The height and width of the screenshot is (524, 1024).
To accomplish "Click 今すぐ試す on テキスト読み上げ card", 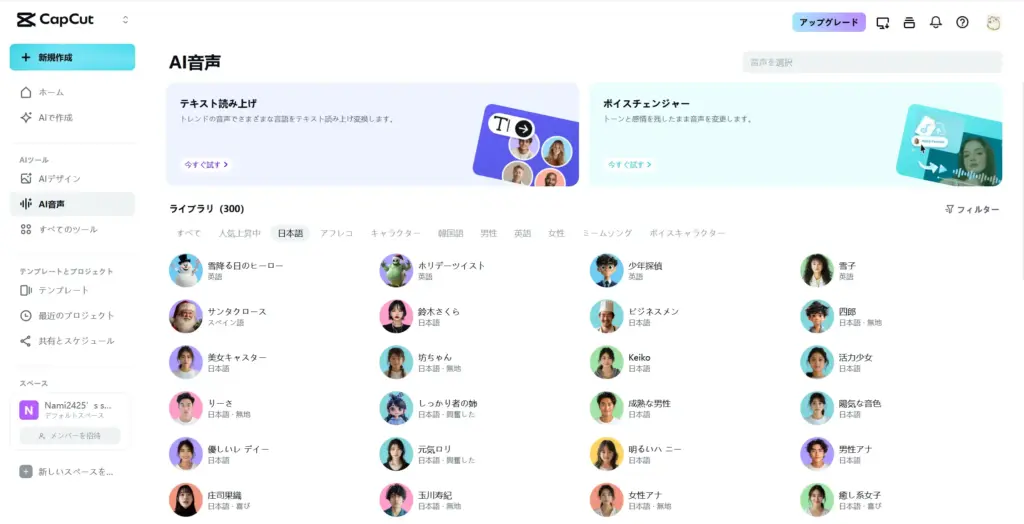I will click(x=205, y=164).
